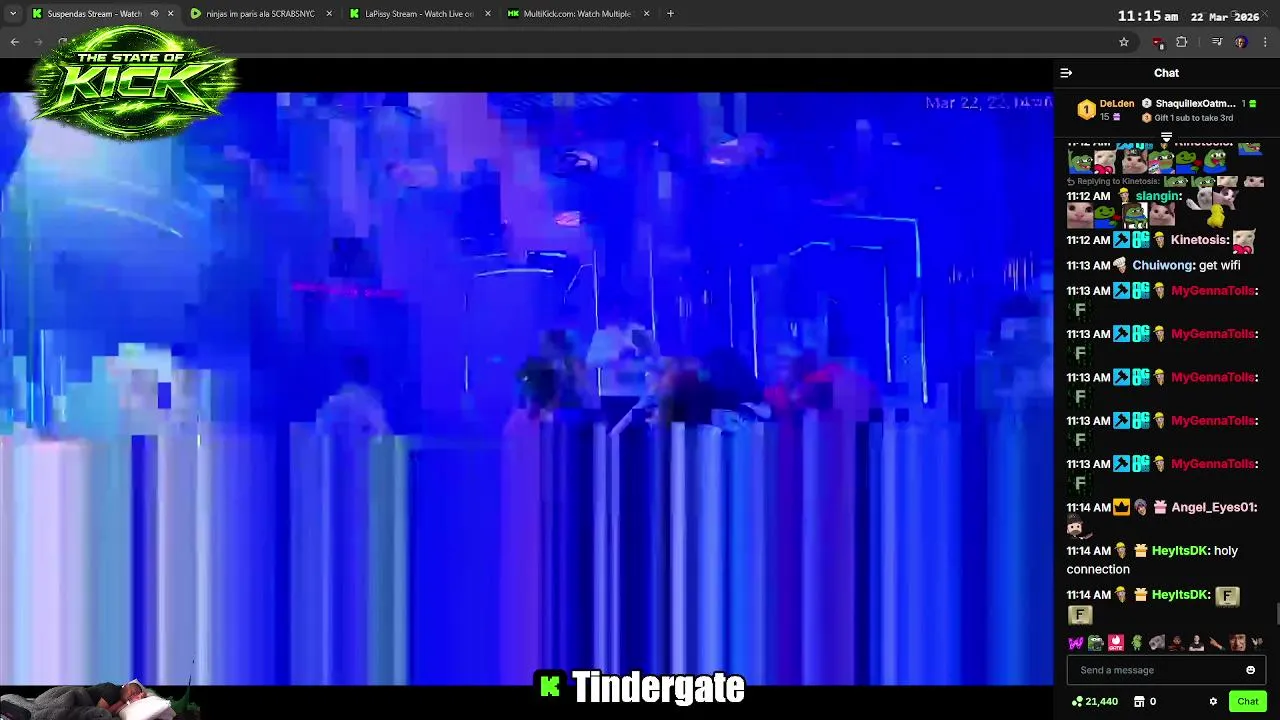Open the shop icon next to 0

[1139, 702]
